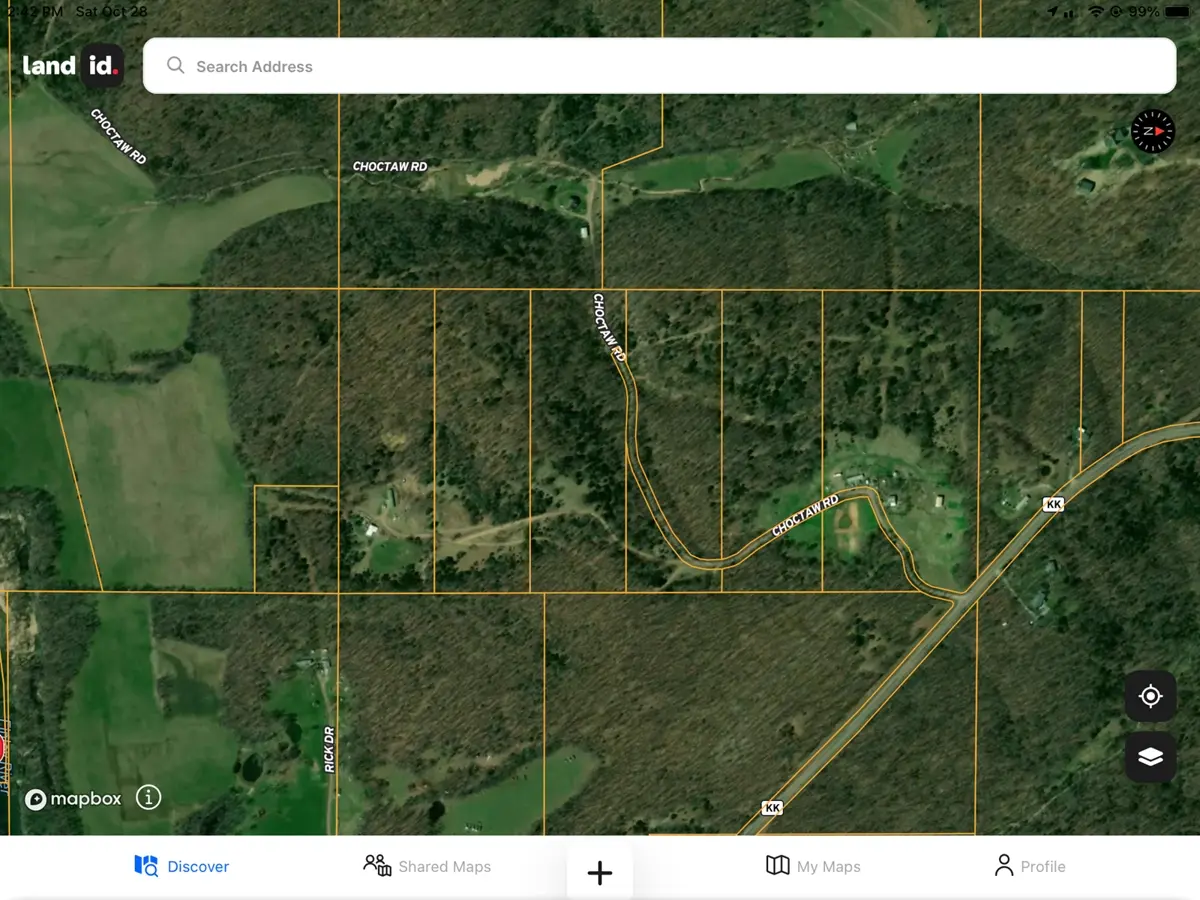Screen dimensions: 1200x900
Task: Open the Shared Maps tab
Action: 427,866
